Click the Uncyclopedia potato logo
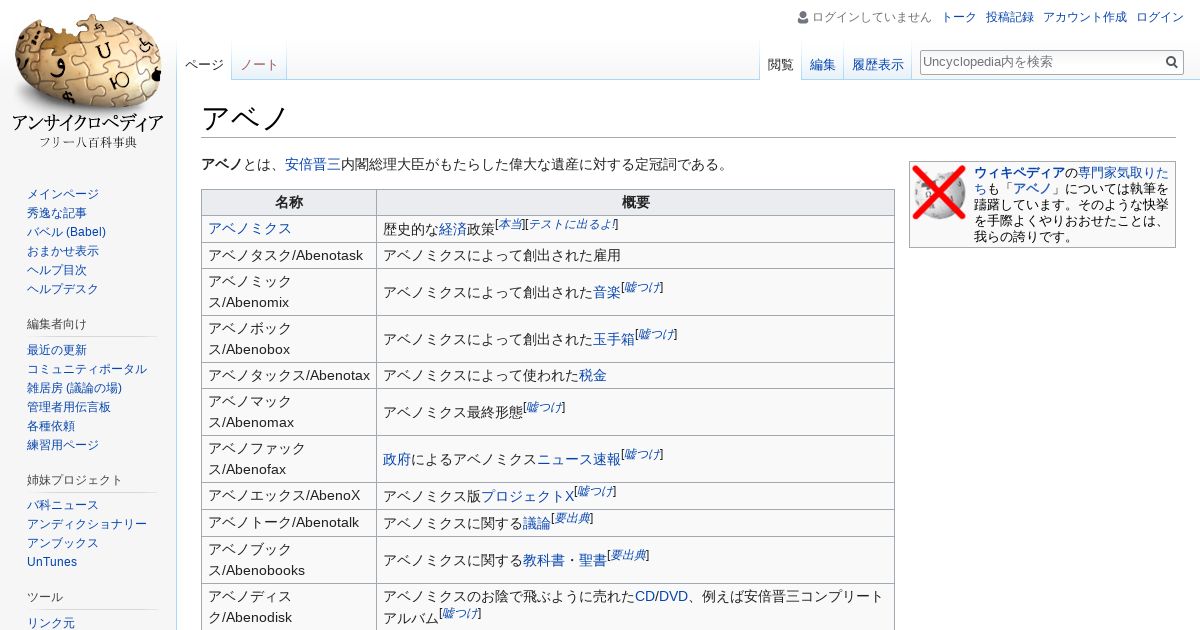The width and height of the screenshot is (1200, 630). click(88, 62)
